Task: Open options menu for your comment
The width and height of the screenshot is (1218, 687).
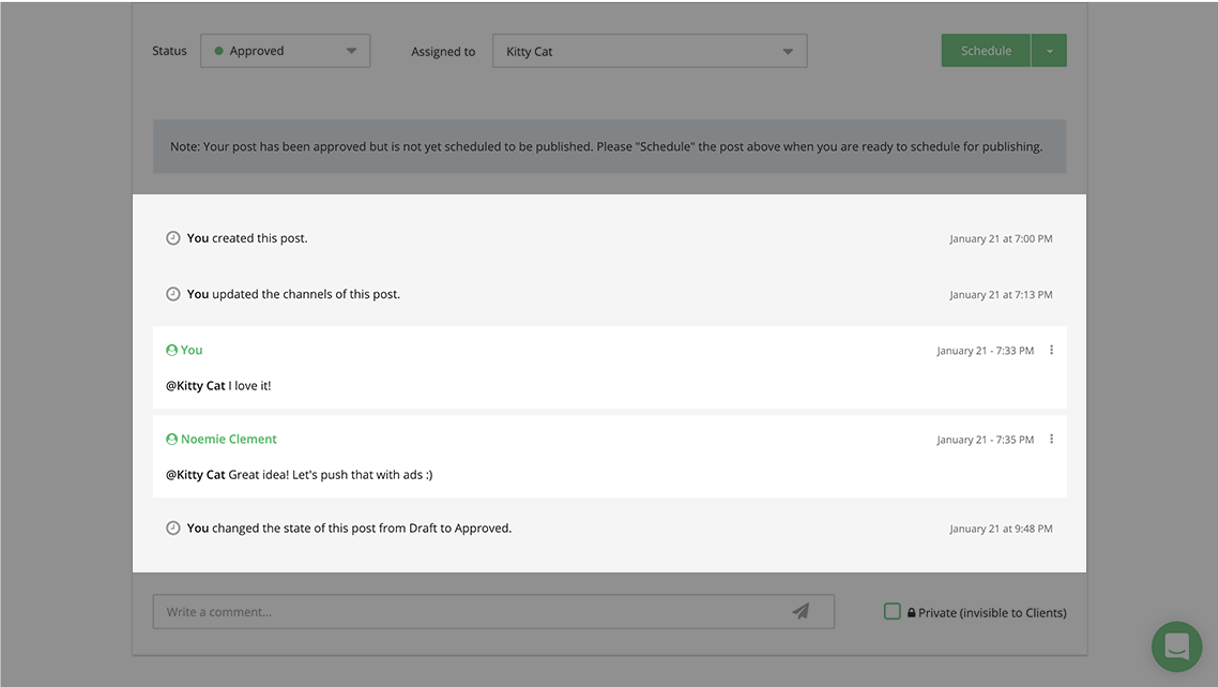Action: point(1051,350)
